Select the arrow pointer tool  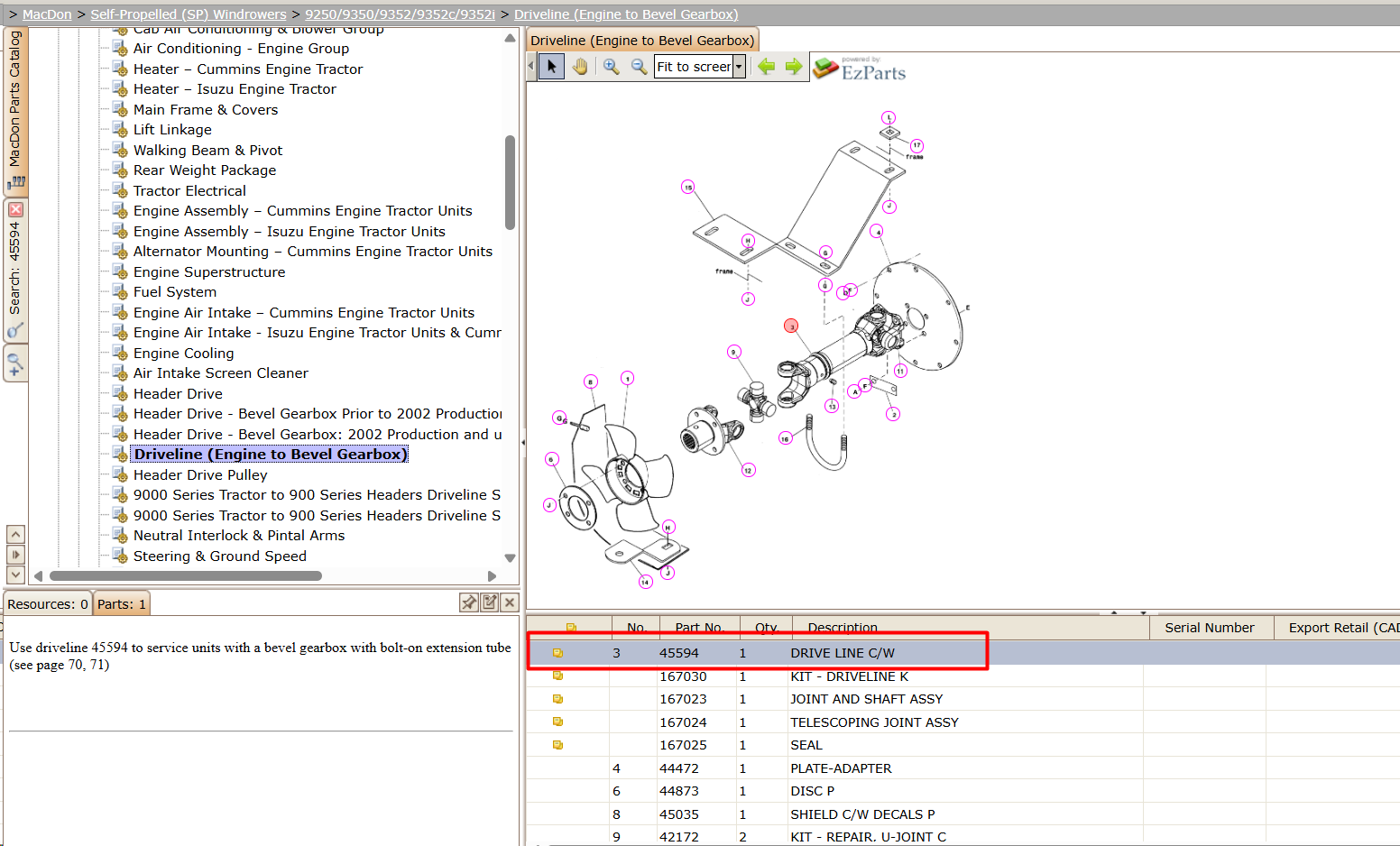pyautogui.click(x=552, y=67)
